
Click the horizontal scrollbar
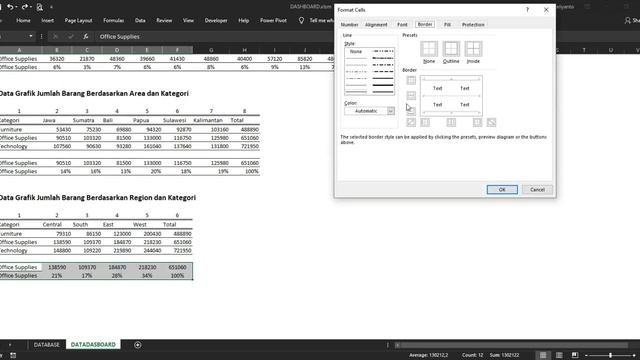point(514,345)
